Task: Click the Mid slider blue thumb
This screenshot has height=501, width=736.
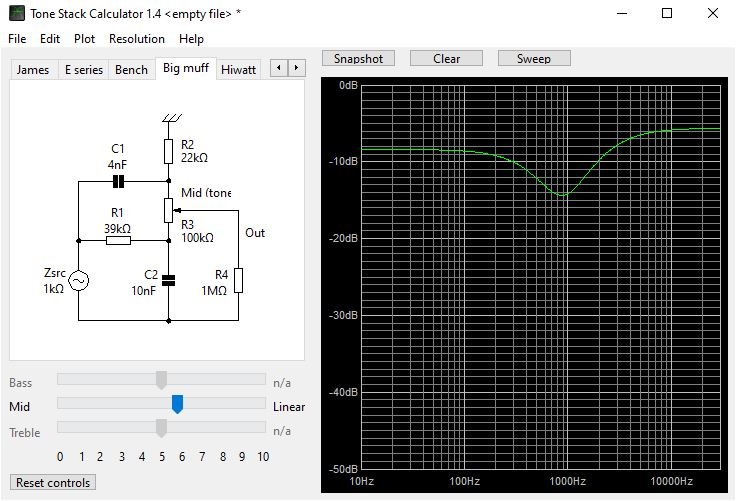Action: [x=177, y=404]
